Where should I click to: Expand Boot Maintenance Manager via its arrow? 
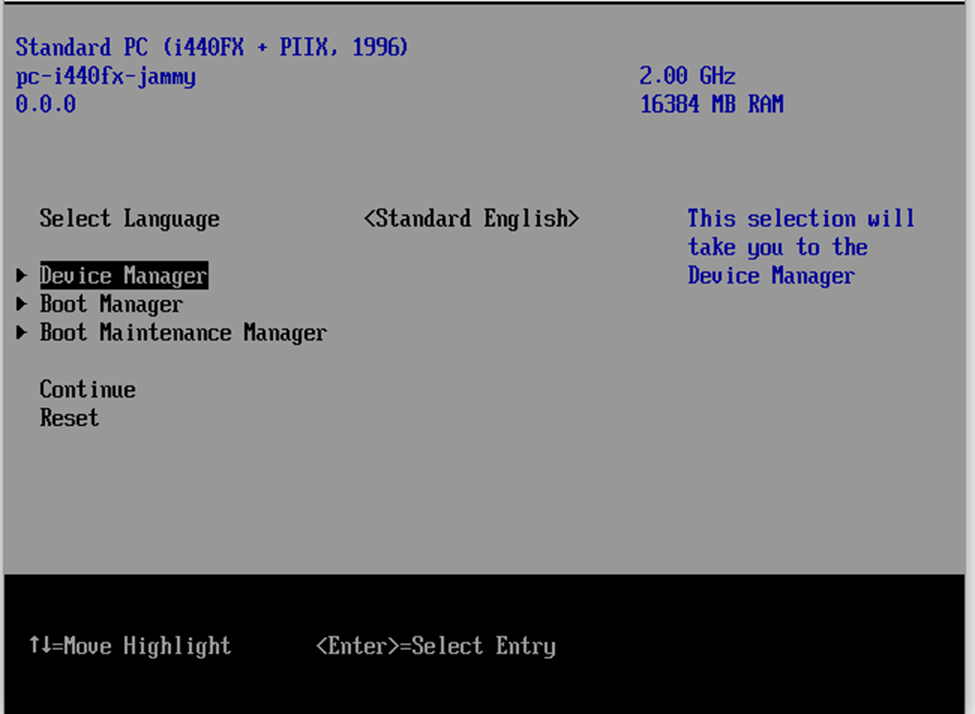tap(21, 332)
